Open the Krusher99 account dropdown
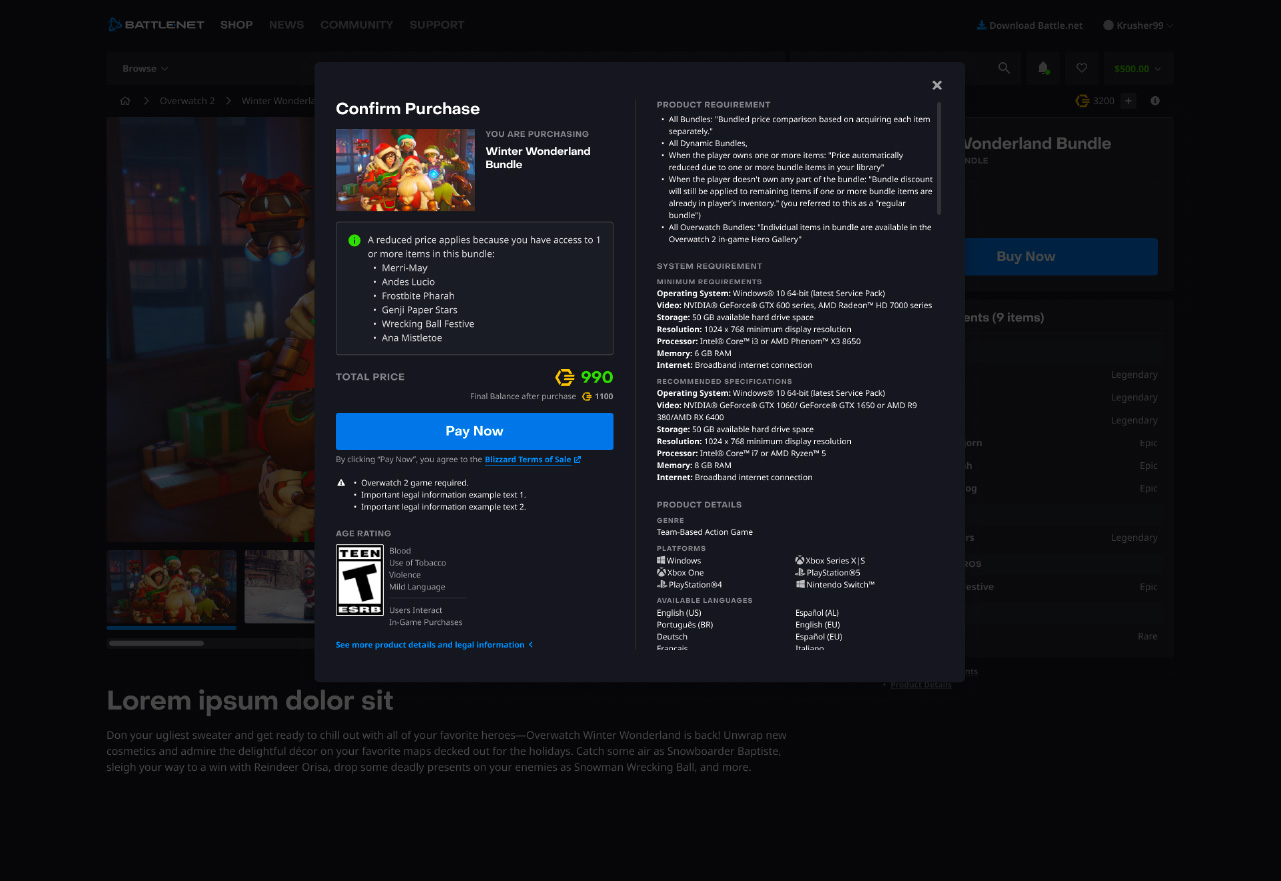Image resolution: width=1281 pixels, height=881 pixels. coord(1138,26)
